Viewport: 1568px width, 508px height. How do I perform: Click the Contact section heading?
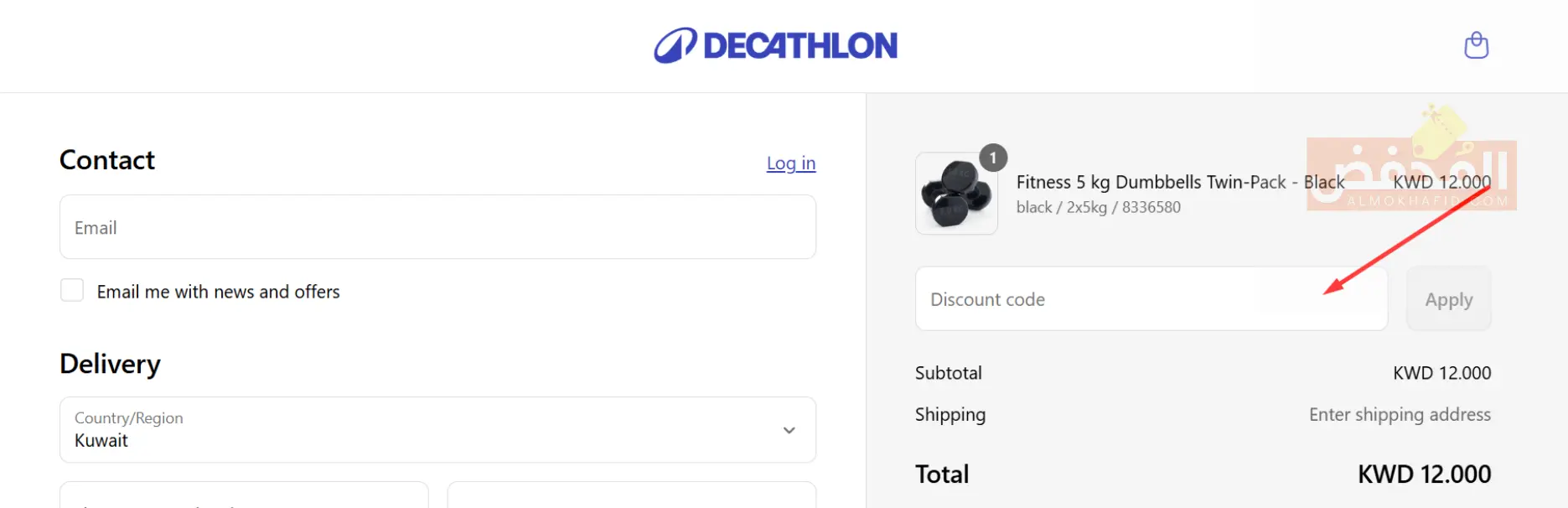(x=107, y=160)
